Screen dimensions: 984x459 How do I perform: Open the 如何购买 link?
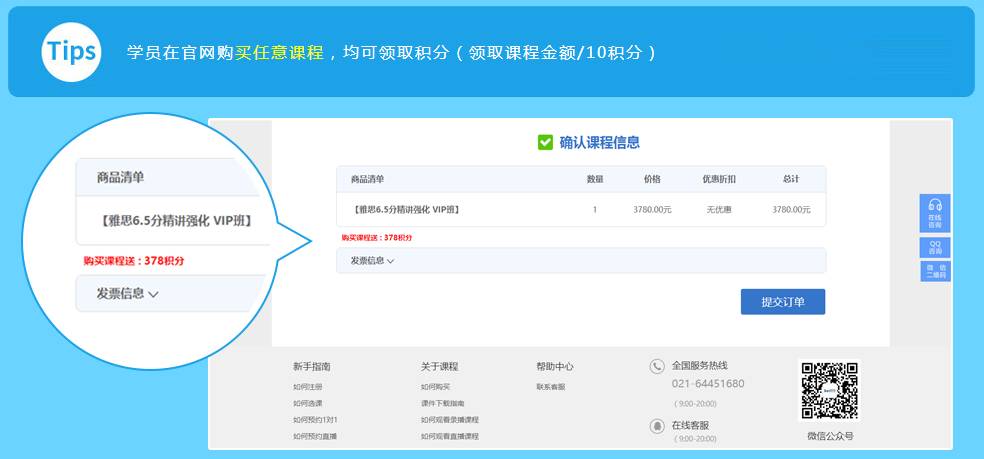(x=435, y=387)
